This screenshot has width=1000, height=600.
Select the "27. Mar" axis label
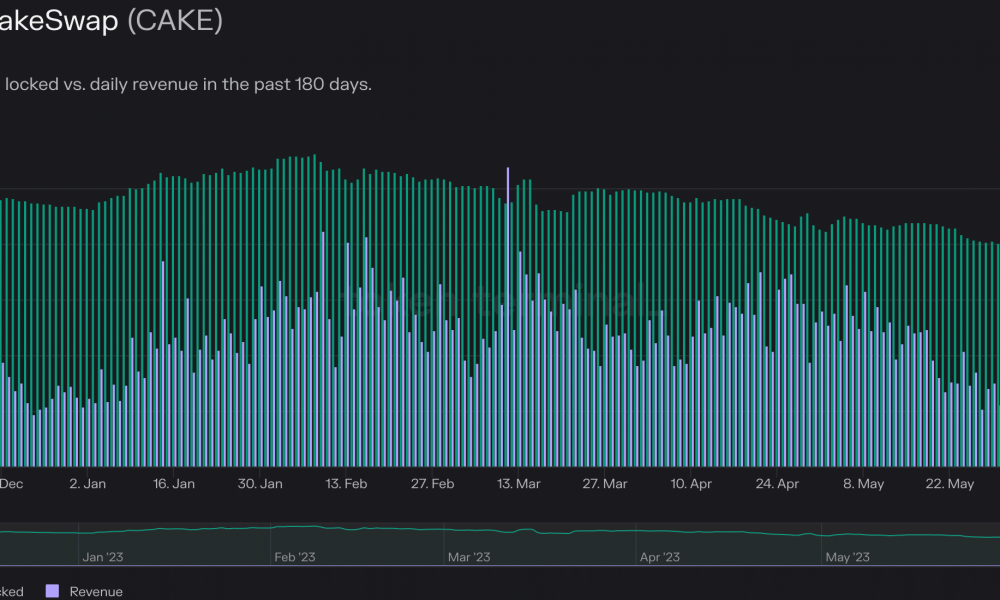[x=605, y=484]
